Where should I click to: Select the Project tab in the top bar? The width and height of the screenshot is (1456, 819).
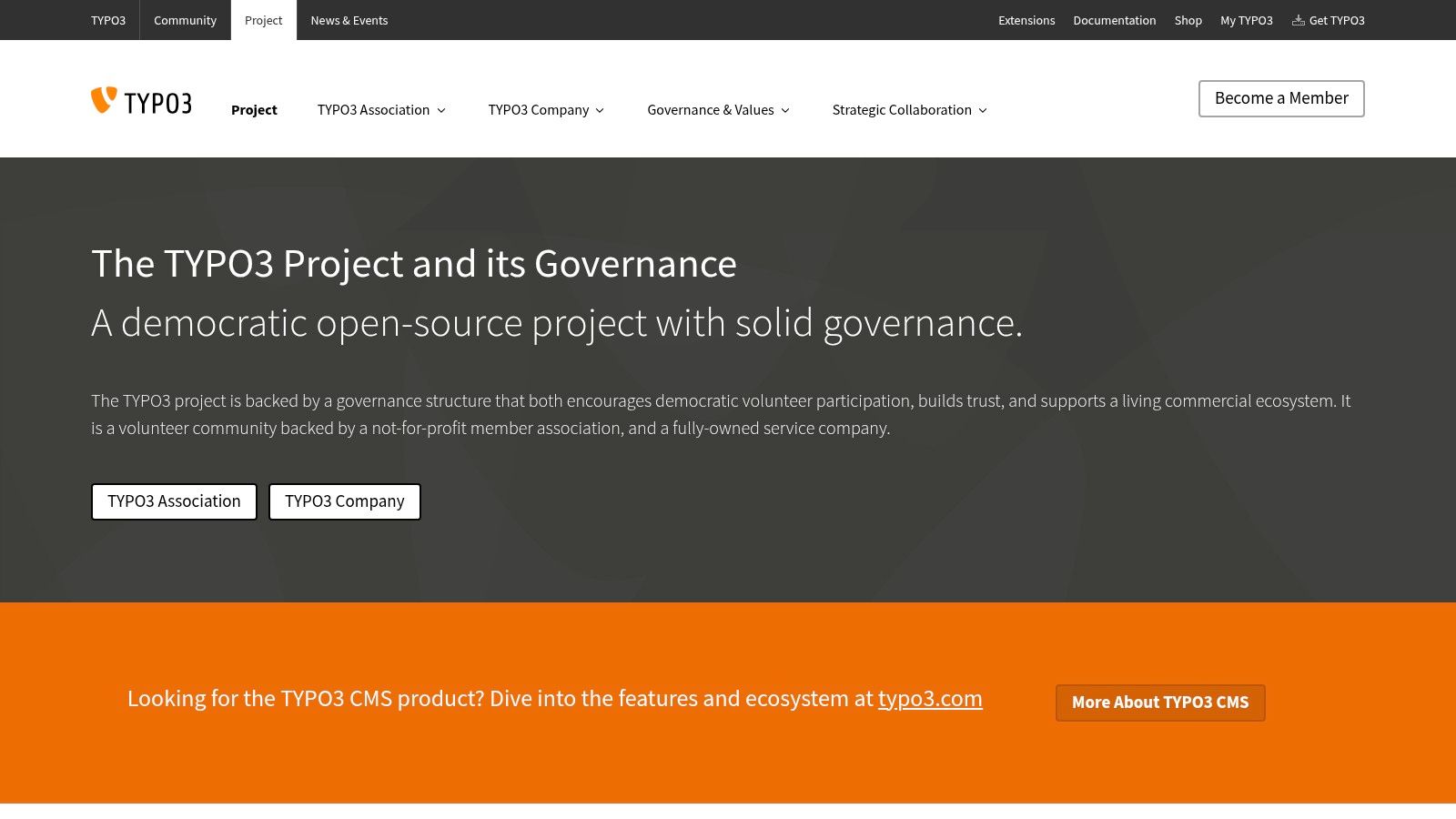click(263, 20)
